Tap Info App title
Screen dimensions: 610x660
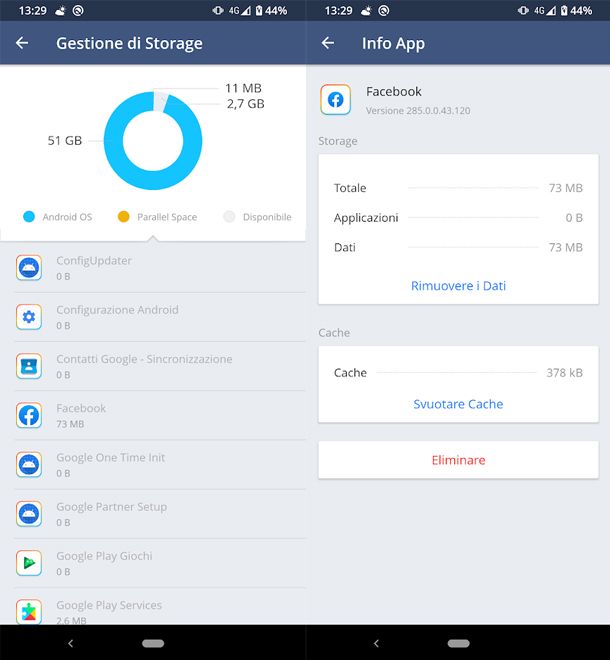393,43
